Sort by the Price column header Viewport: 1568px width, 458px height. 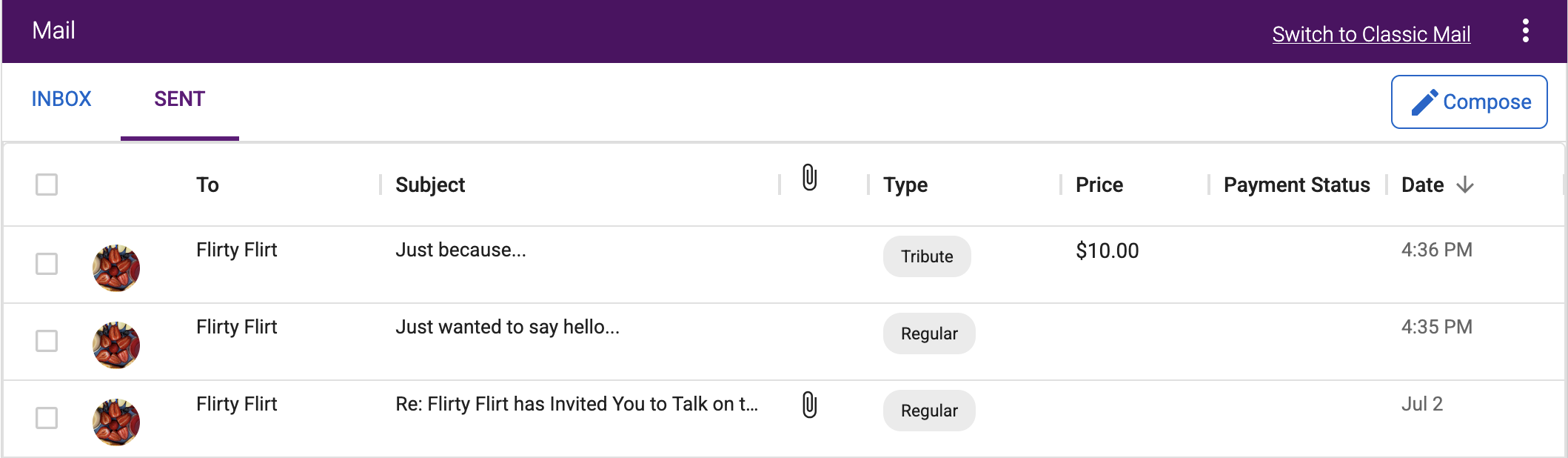1099,185
